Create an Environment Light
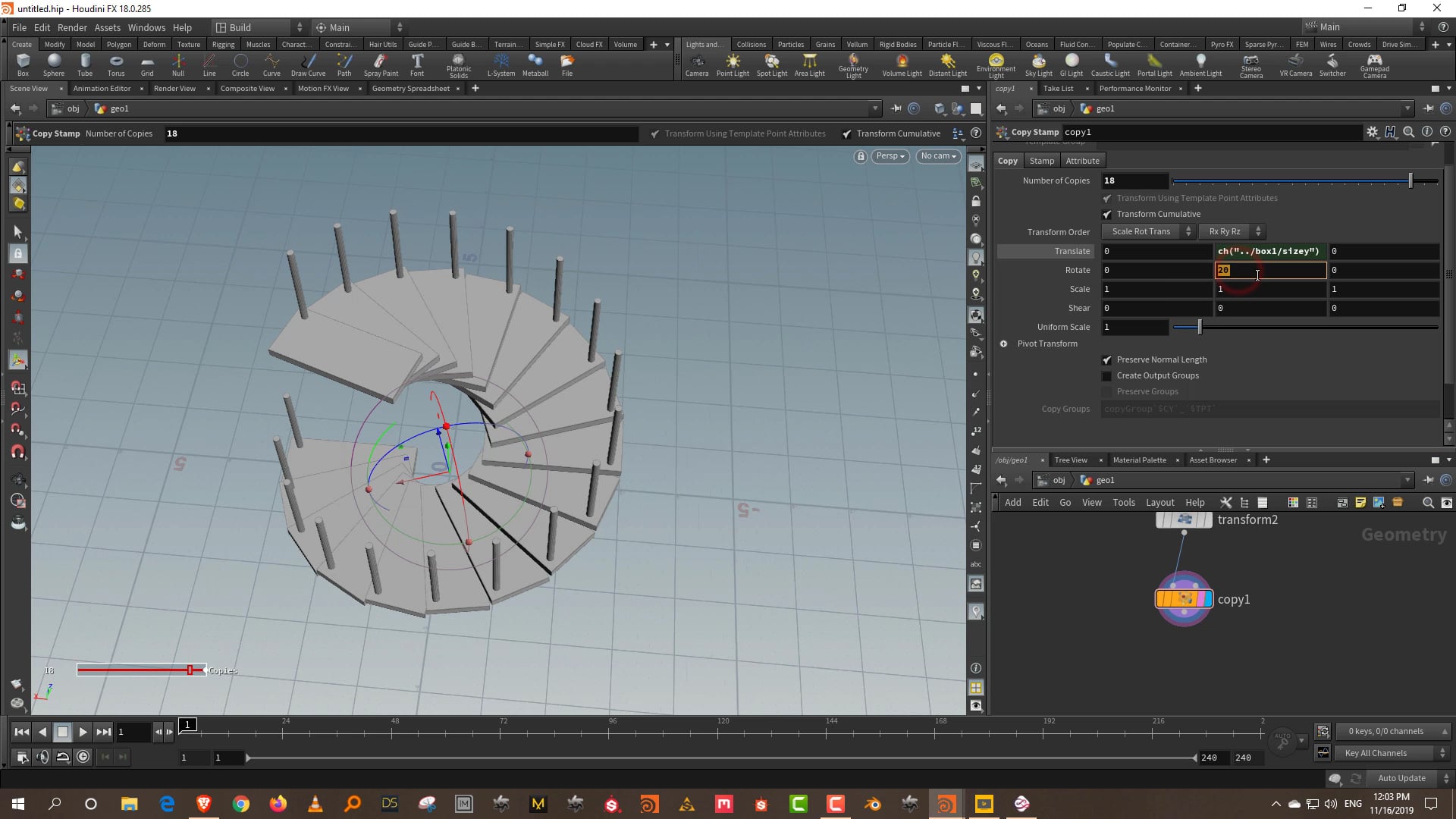The height and width of the screenshot is (819, 1456). 996,66
